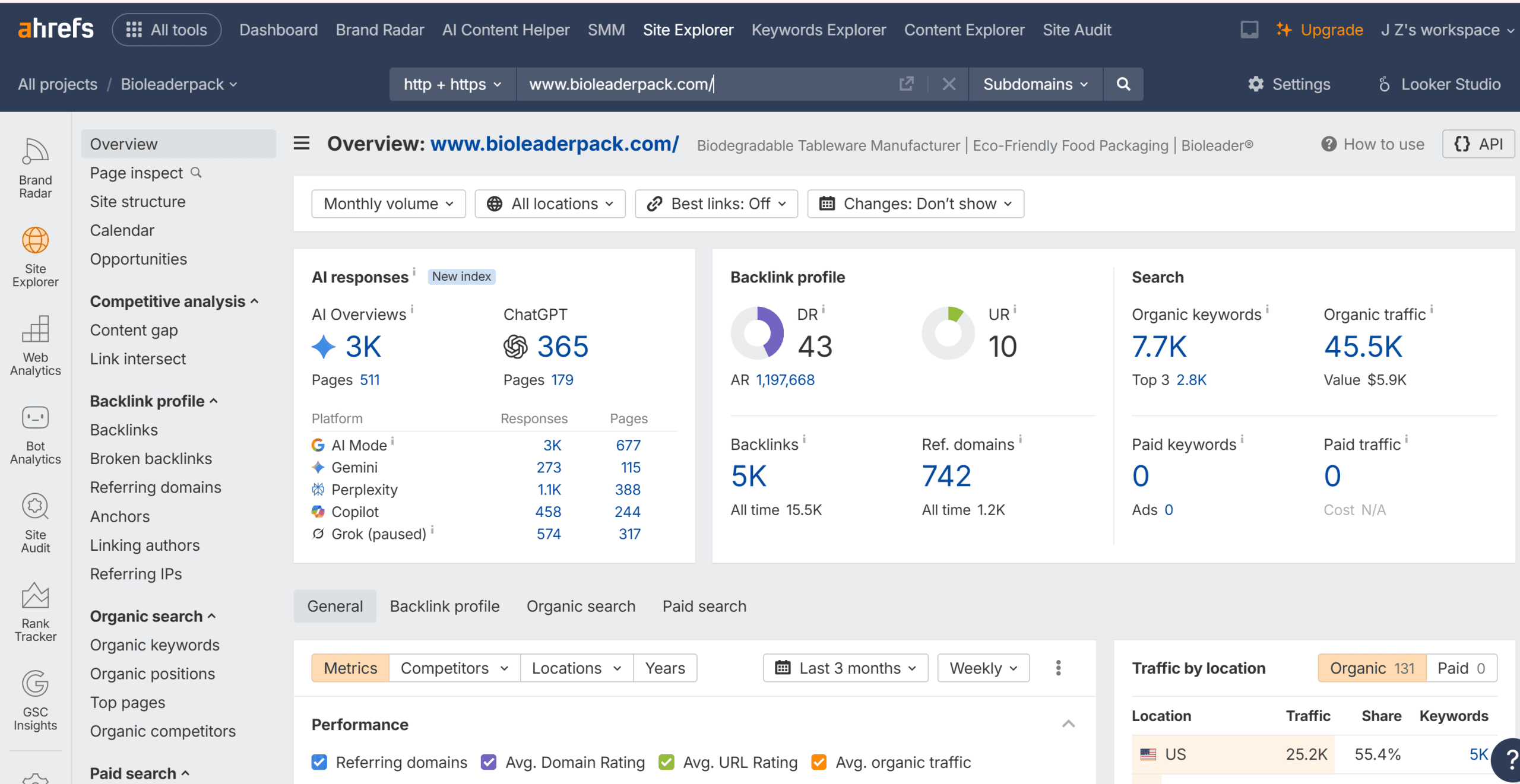Uncheck Avg. organic traffic checkbox

[x=819, y=762]
